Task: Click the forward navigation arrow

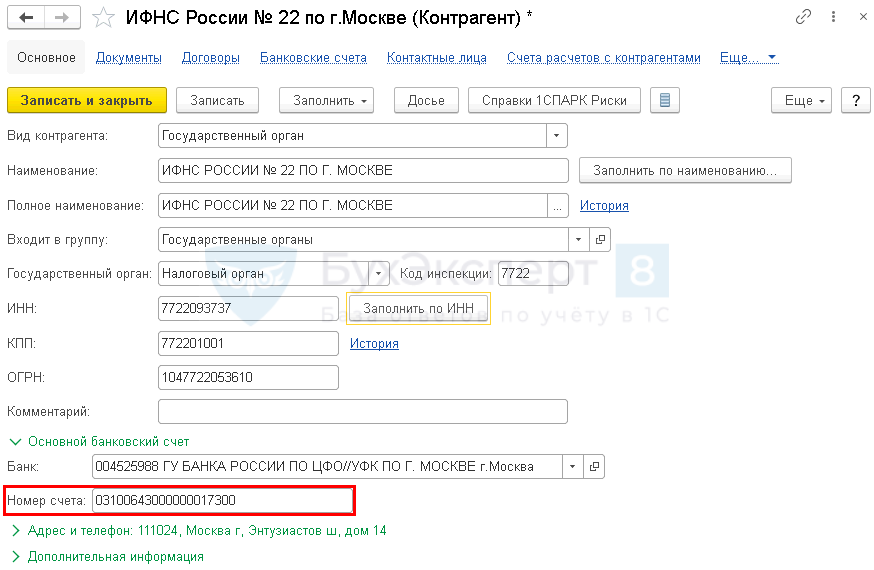Action: pyautogui.click(x=62, y=18)
